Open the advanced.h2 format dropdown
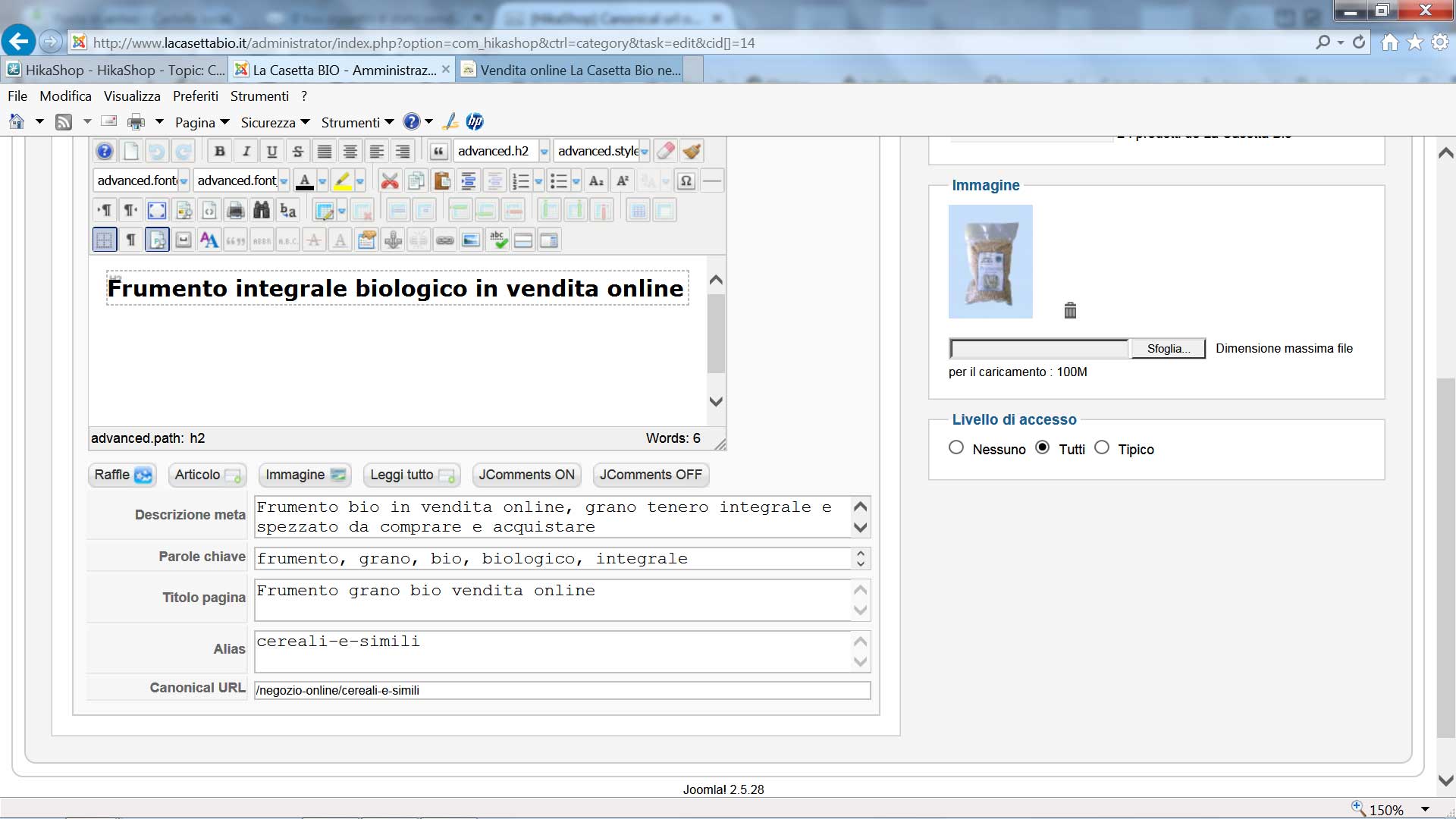 coord(544,151)
